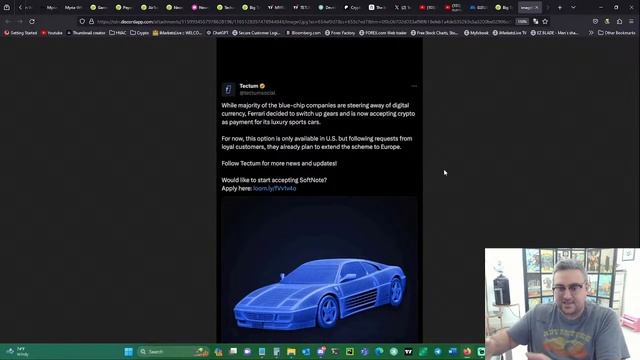Click the taskbar Search box

coord(173,351)
